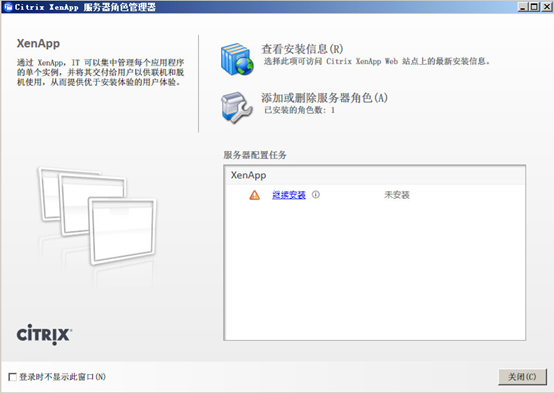
Task: Click the orange warning triangle icon
Action: pyautogui.click(x=254, y=195)
